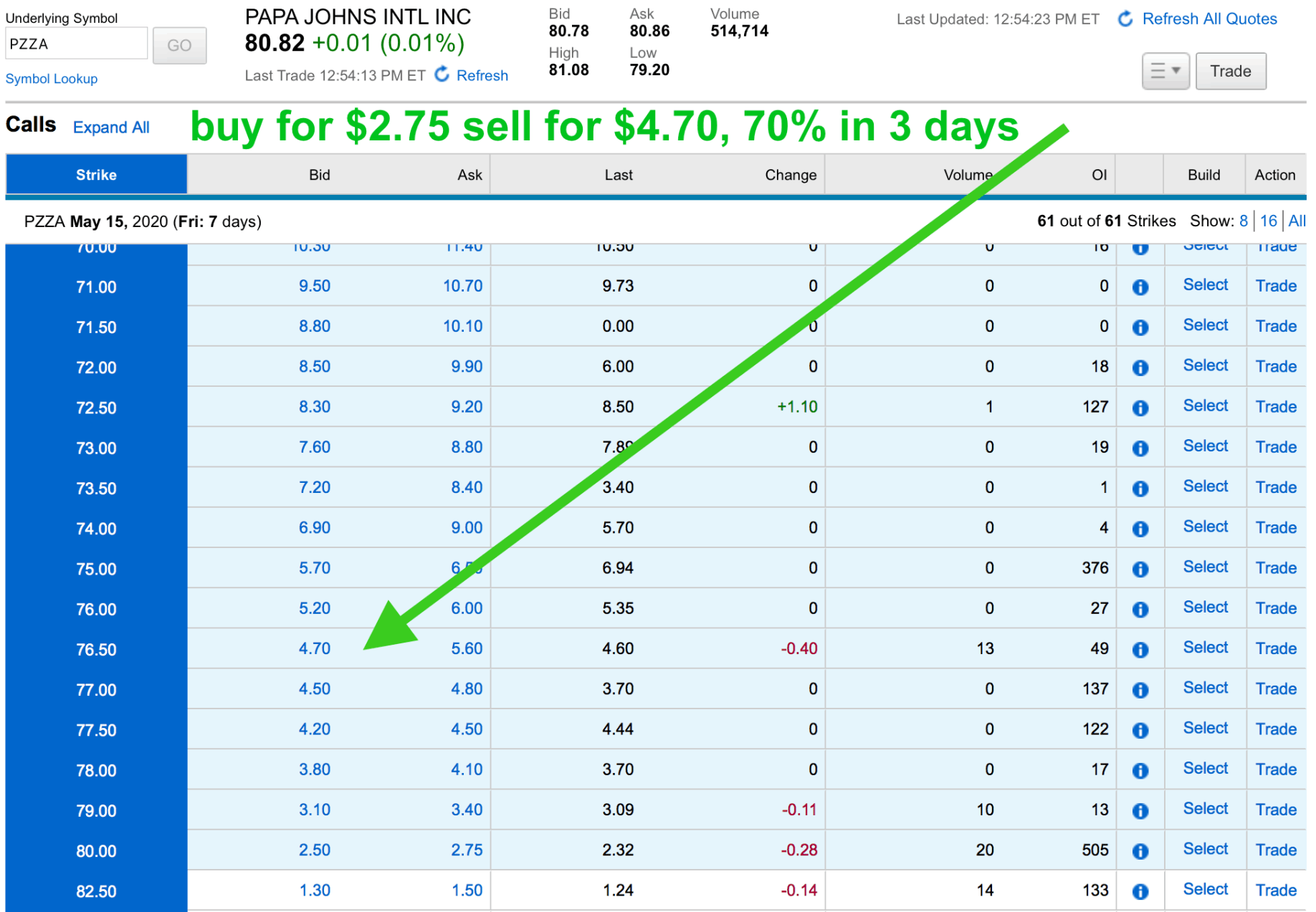Click the 5.20 bid for 76.00 strike
1316x912 pixels.
coord(315,609)
